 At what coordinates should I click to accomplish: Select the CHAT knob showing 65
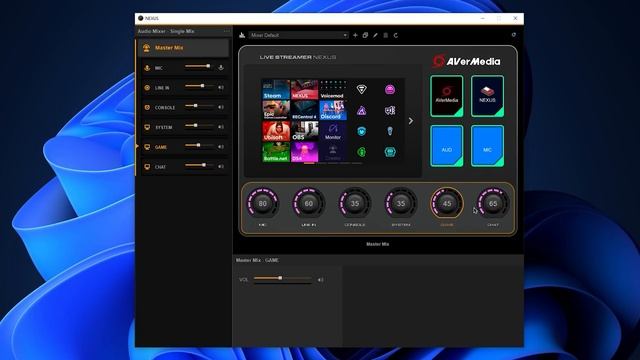(x=493, y=203)
